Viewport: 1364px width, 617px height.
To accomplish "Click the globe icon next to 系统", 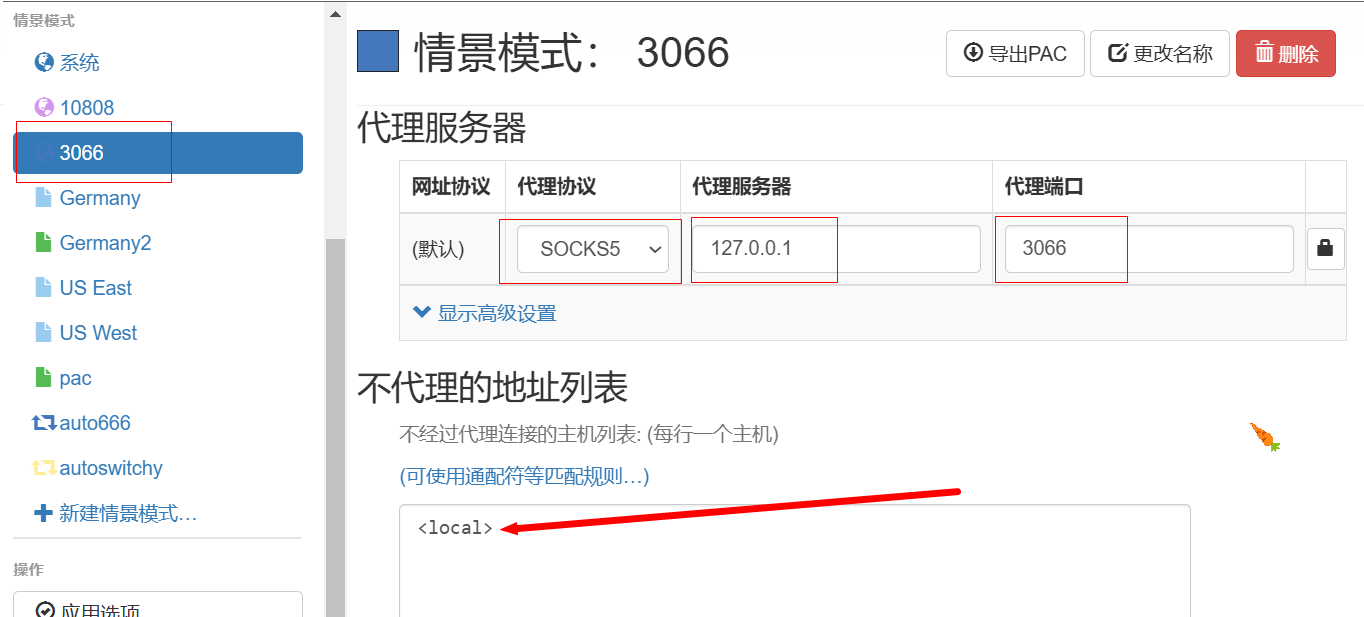I will [x=44, y=63].
